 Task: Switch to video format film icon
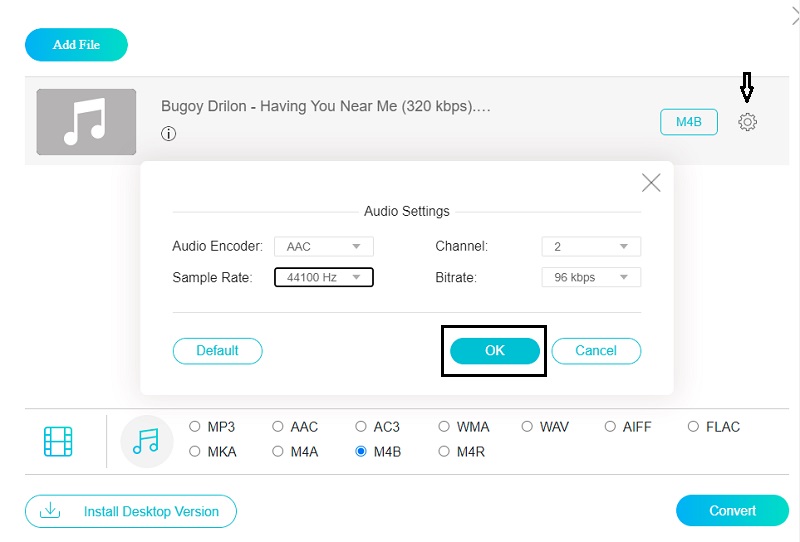coord(59,441)
